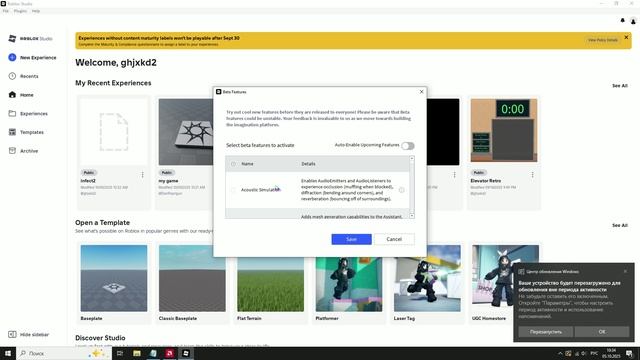Show hidden system tray icons
The width and height of the screenshot is (640, 360).
point(560,353)
